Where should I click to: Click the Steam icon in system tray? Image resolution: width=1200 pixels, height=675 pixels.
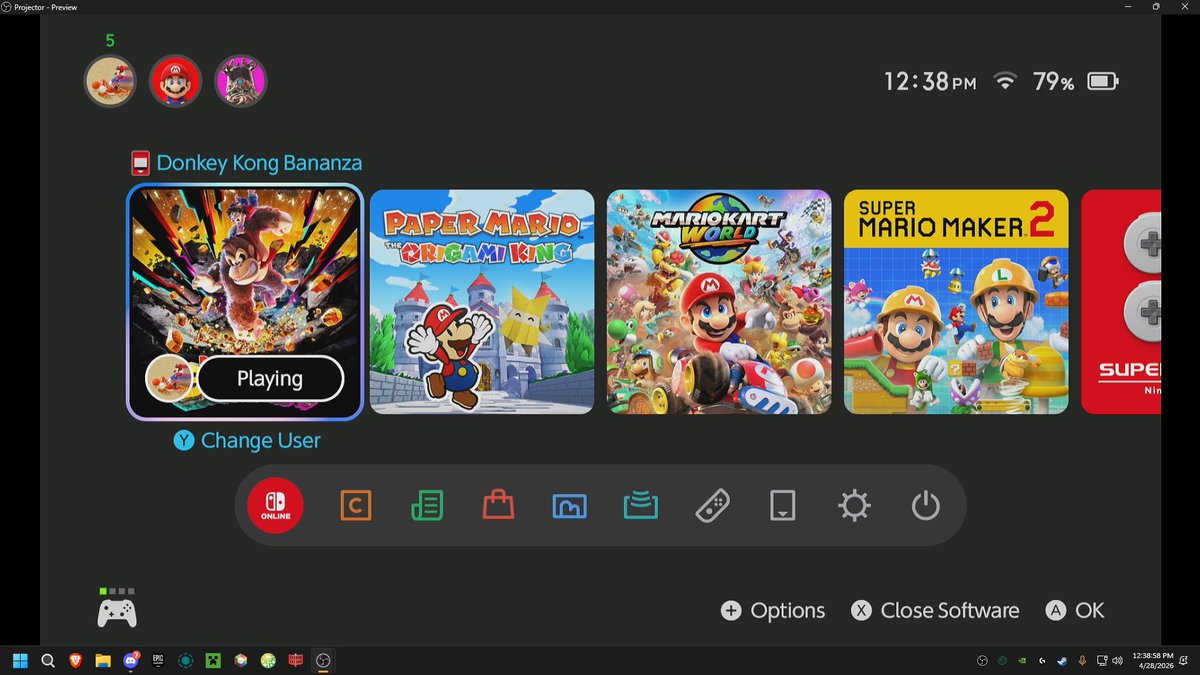[x=1062, y=661]
